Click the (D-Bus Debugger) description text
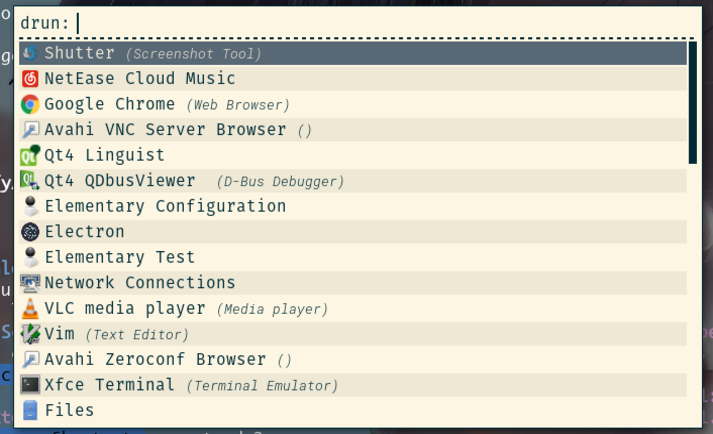713x434 pixels. click(280, 182)
